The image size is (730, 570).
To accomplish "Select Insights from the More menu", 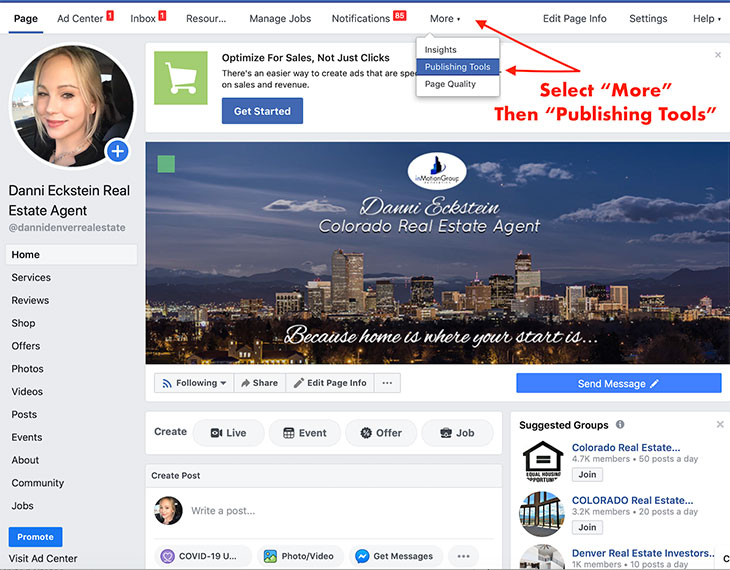I will click(x=440, y=49).
